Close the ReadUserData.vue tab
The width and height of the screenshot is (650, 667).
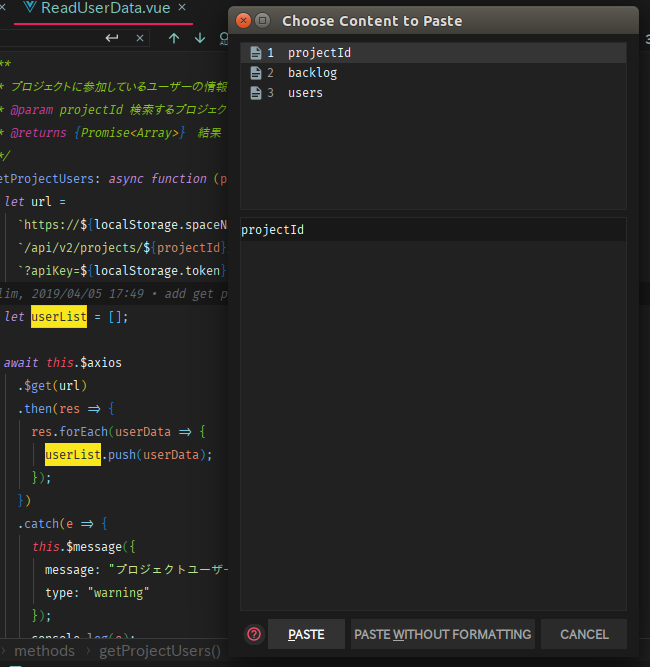pos(182,7)
